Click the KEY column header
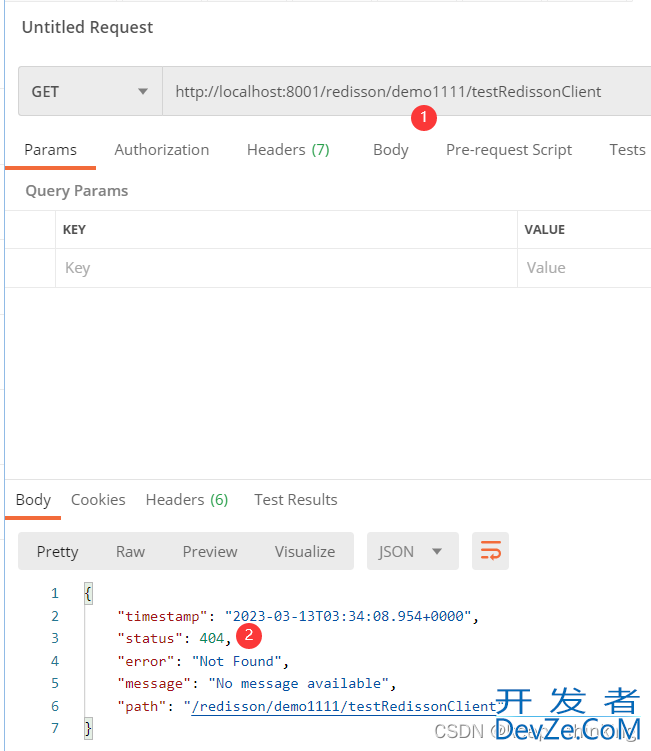Screen dimensions: 651x751 74,230
